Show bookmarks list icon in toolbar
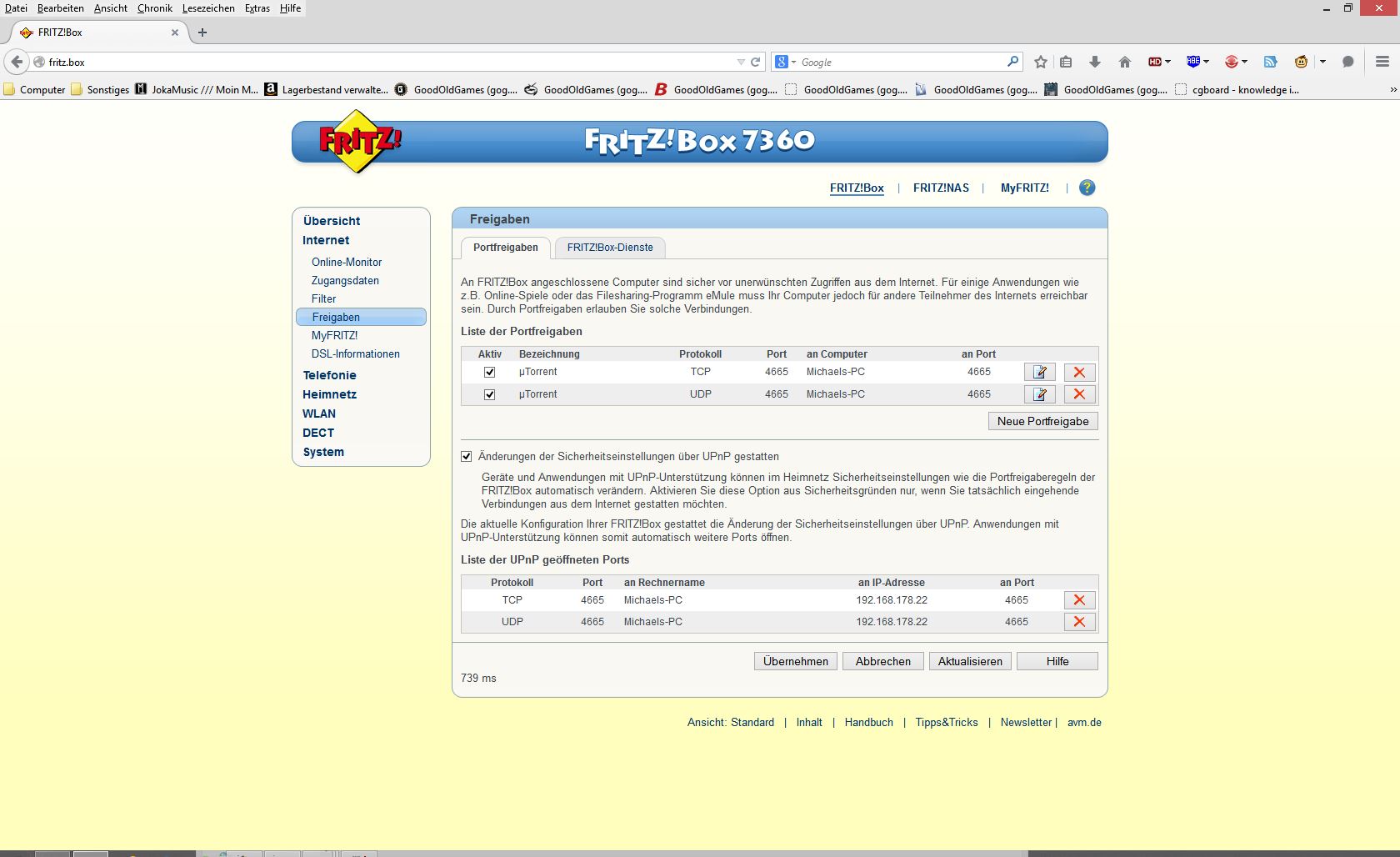This screenshot has height=857, width=1400. [1066, 62]
